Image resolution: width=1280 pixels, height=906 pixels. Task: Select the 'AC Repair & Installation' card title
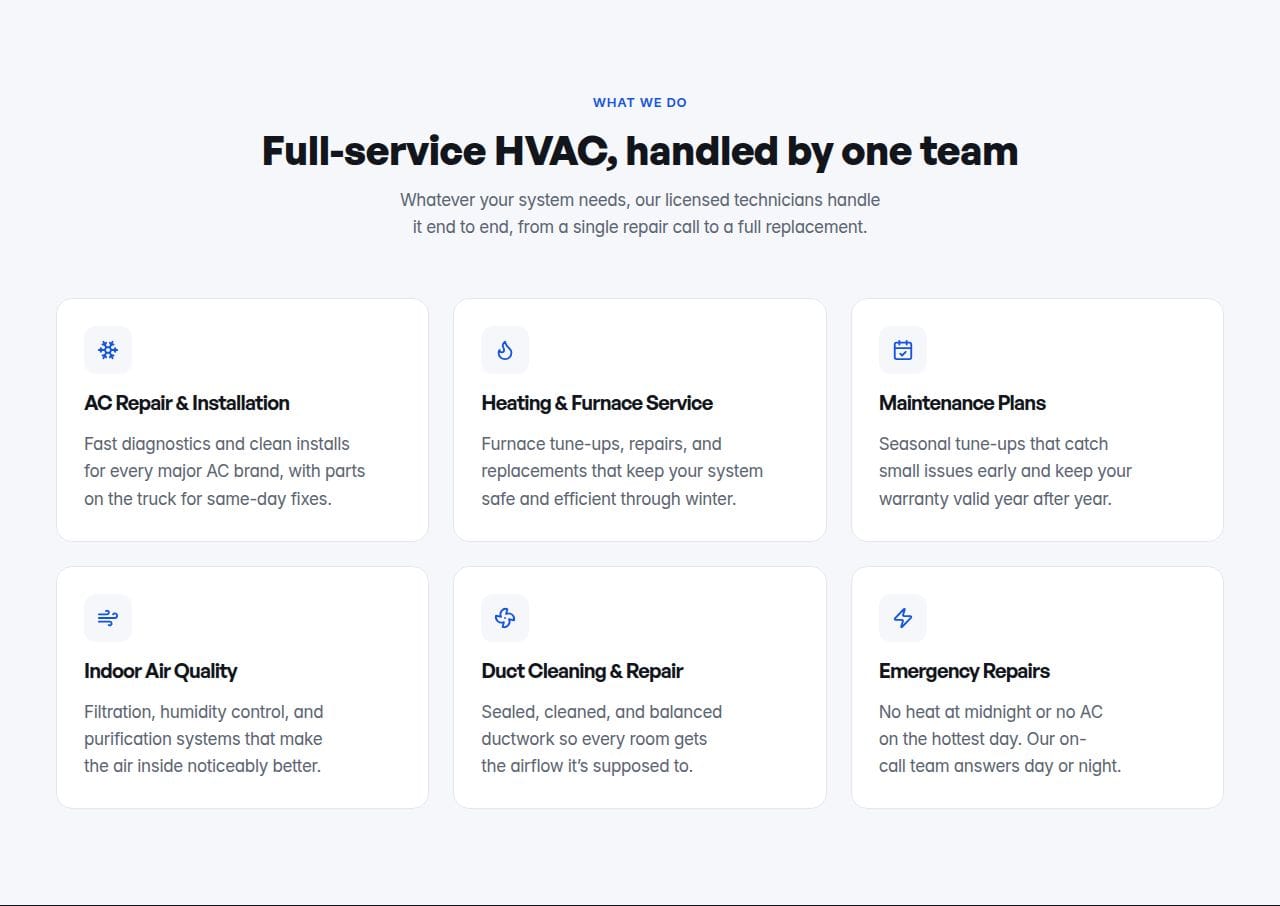187,403
